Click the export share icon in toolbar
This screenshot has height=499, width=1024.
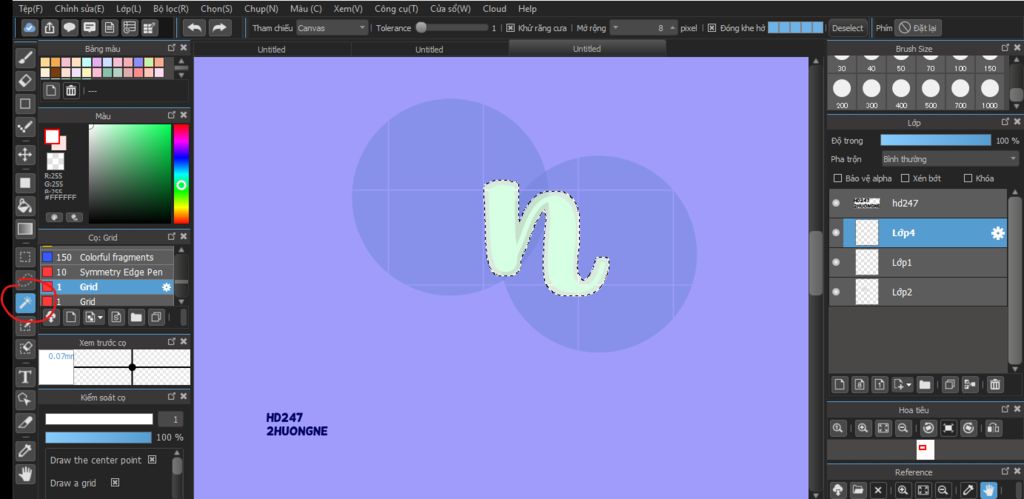[x=50, y=27]
